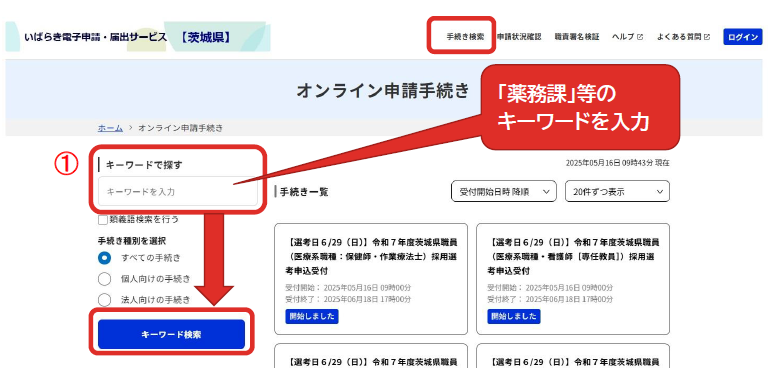Screen dimensions: 773x379
Task: Focus the キーワードを入力 search field
Action: (x=177, y=191)
